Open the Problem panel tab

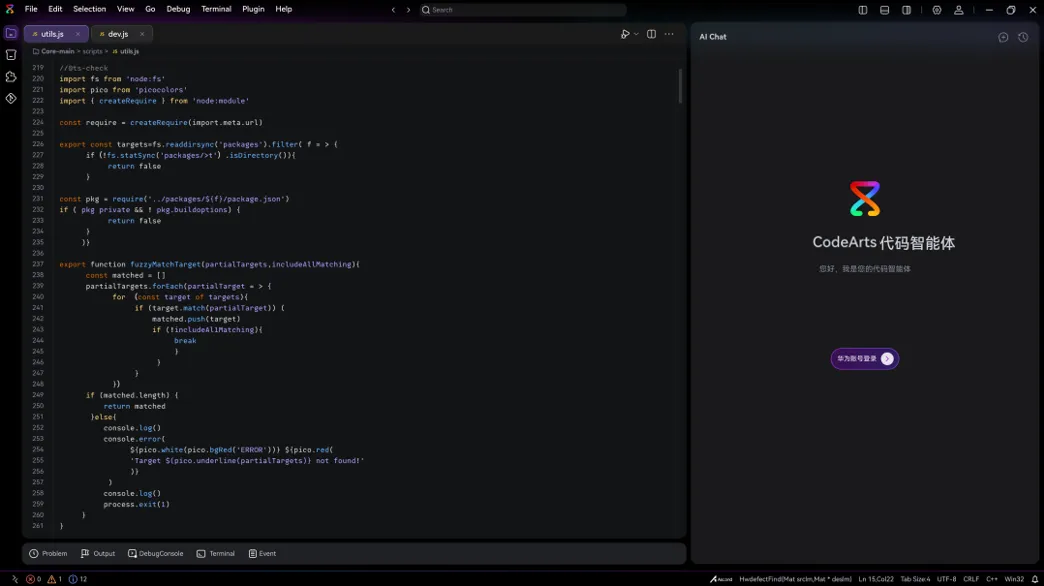[x=48, y=553]
